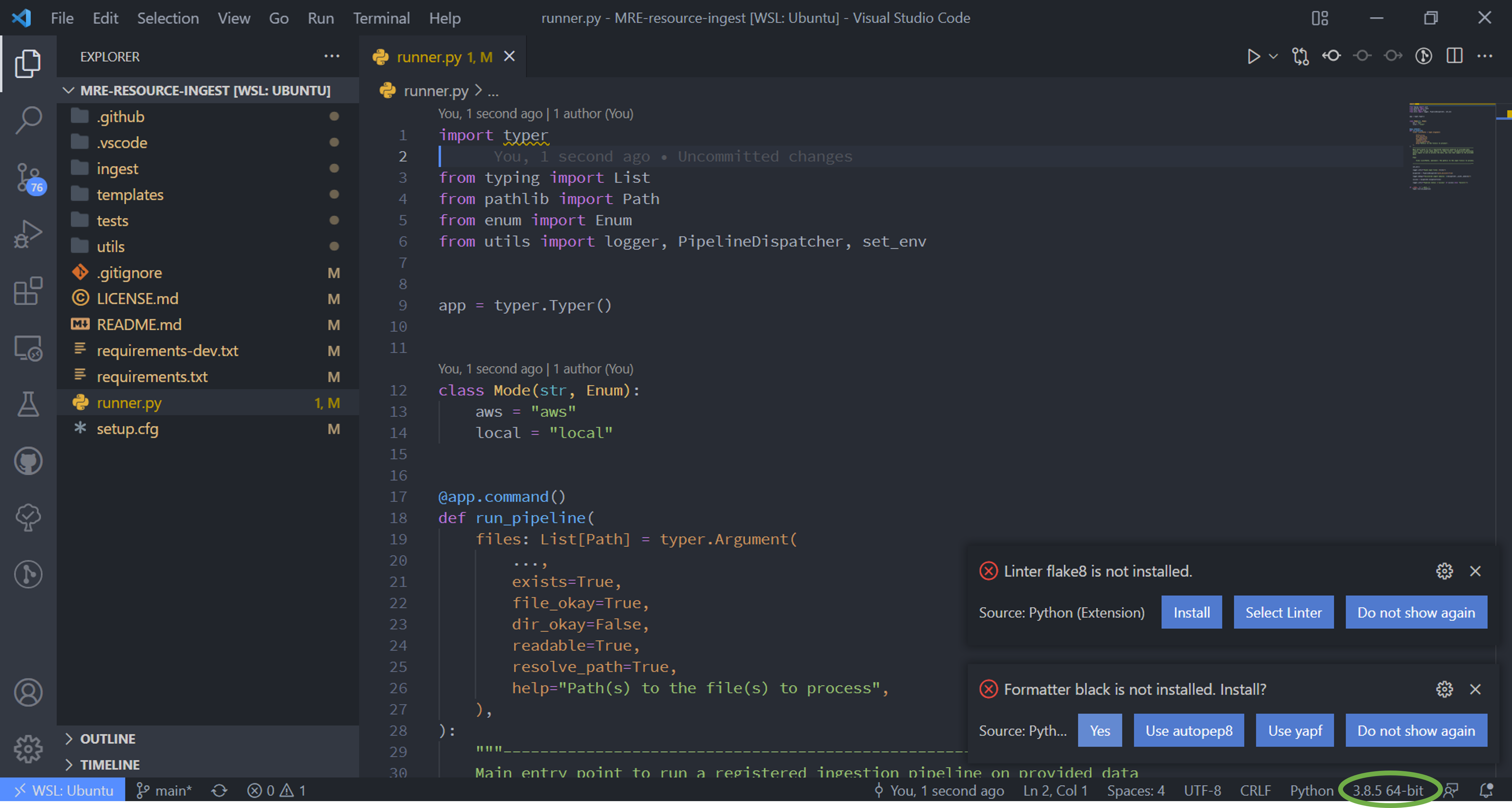
Task: Close the flake8 linter notification
Action: pyautogui.click(x=1475, y=571)
